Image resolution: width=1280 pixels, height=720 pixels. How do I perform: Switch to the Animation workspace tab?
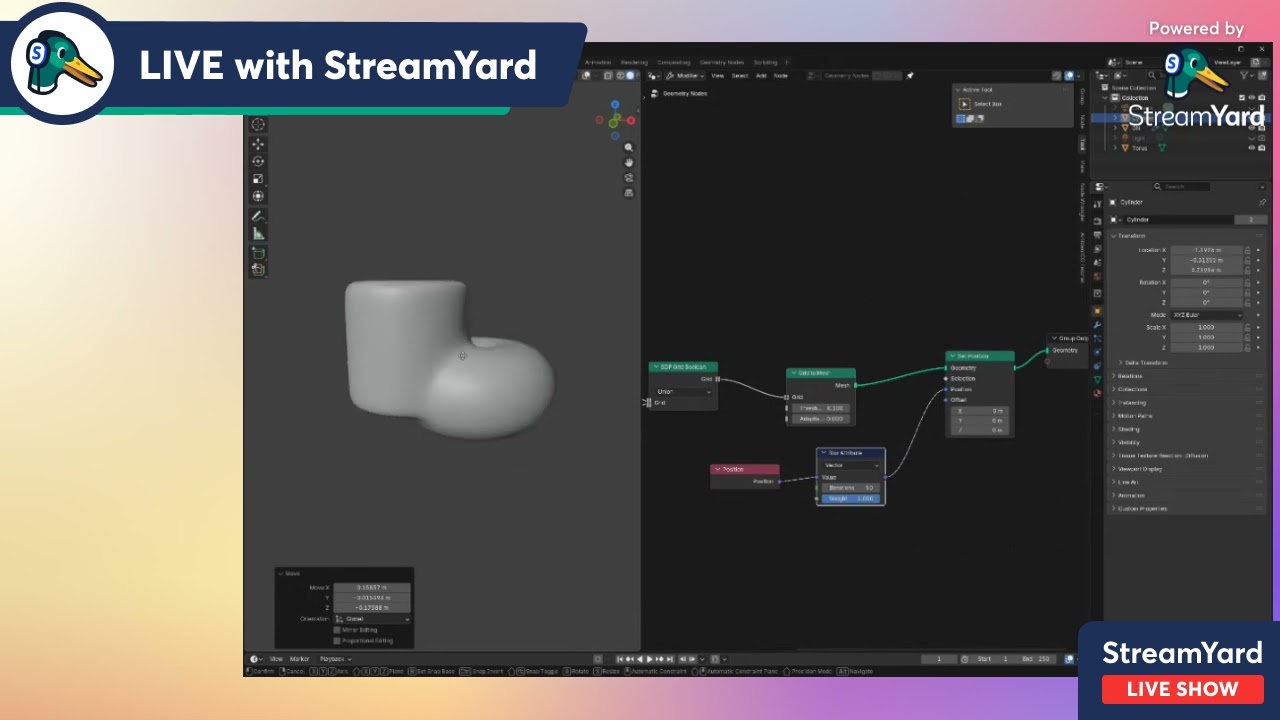click(598, 62)
